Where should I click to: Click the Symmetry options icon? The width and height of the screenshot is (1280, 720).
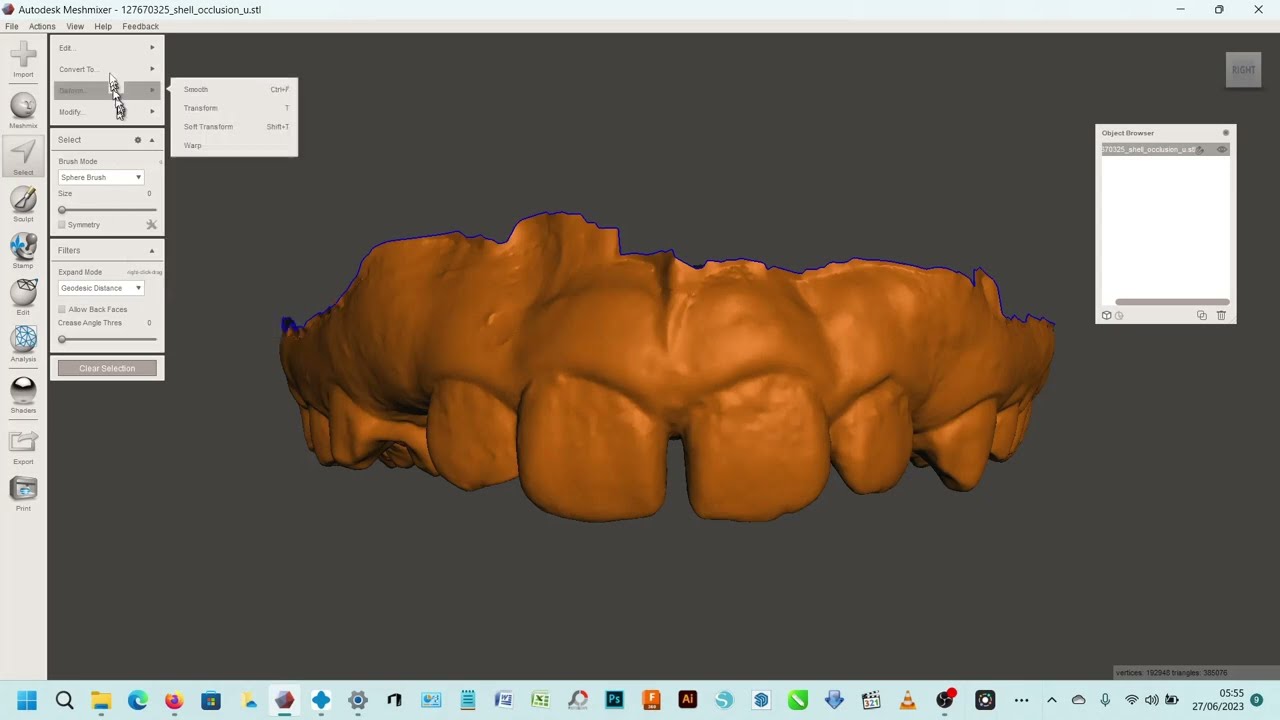152,225
